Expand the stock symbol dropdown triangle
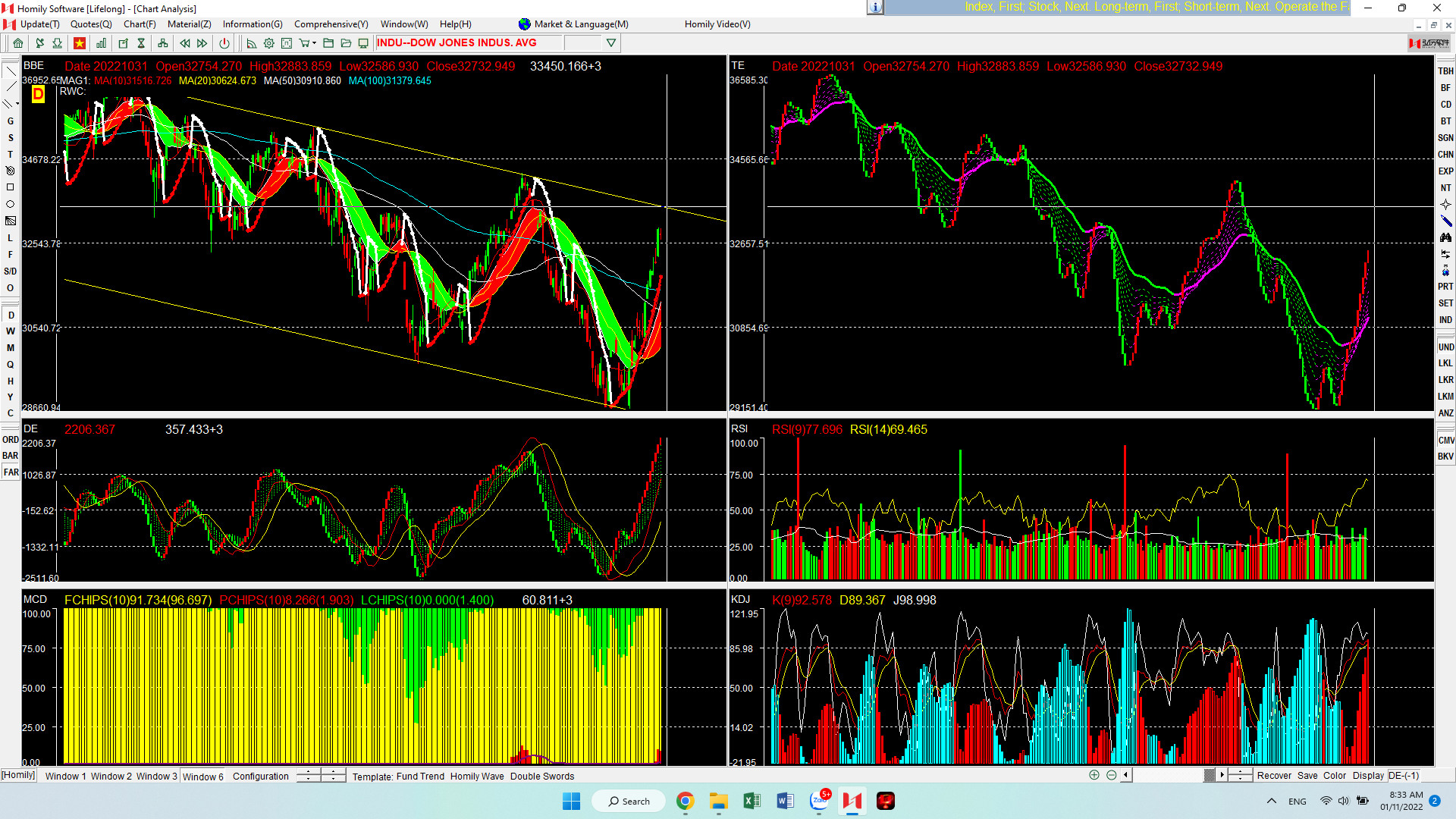The height and width of the screenshot is (819, 1456). tap(610, 43)
